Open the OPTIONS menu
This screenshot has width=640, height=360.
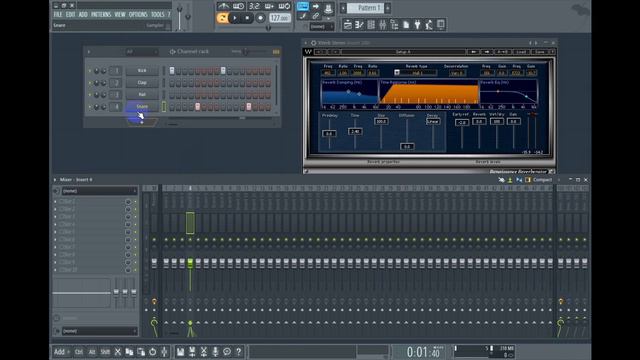click(x=138, y=14)
